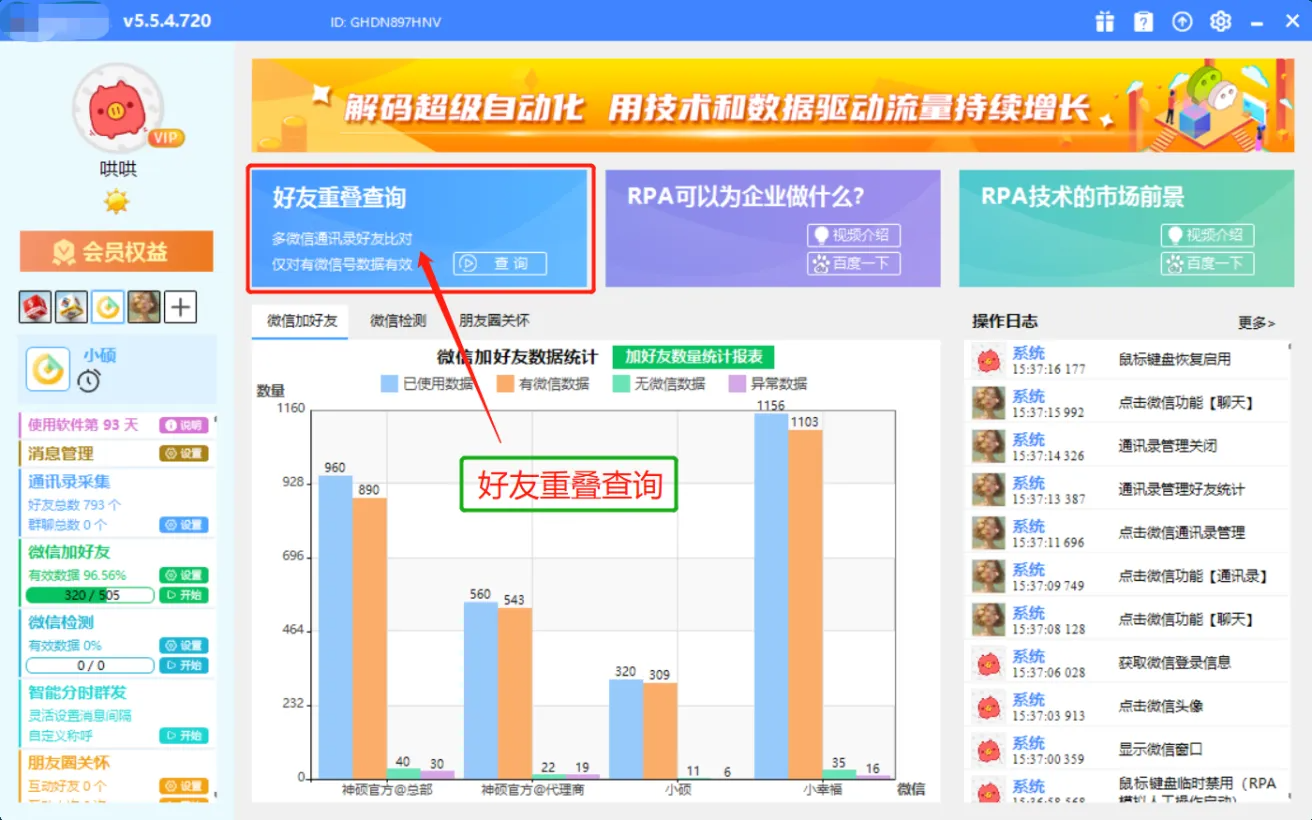The width and height of the screenshot is (1312, 820).
Task: Open 会员权益 member benefits button
Action: click(116, 251)
